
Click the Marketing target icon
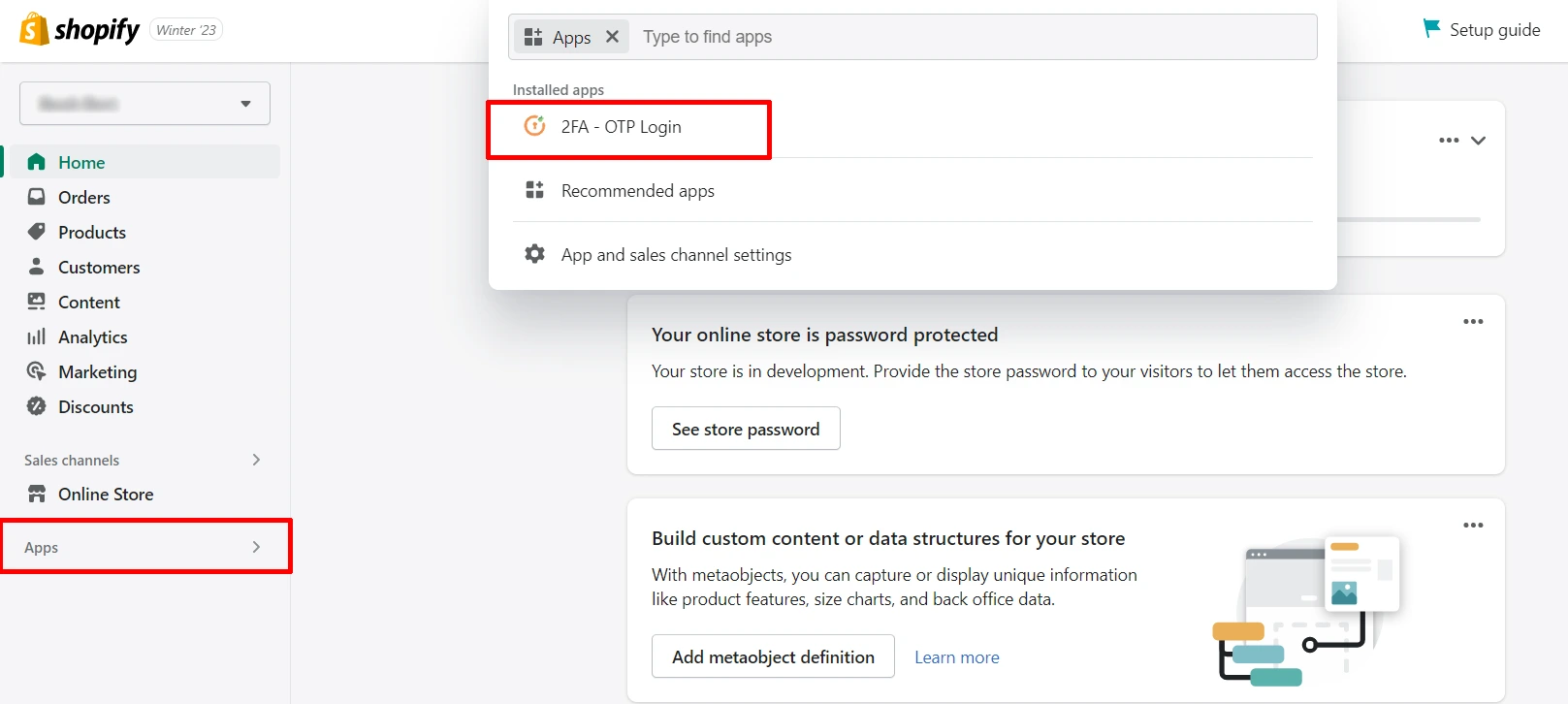37,371
